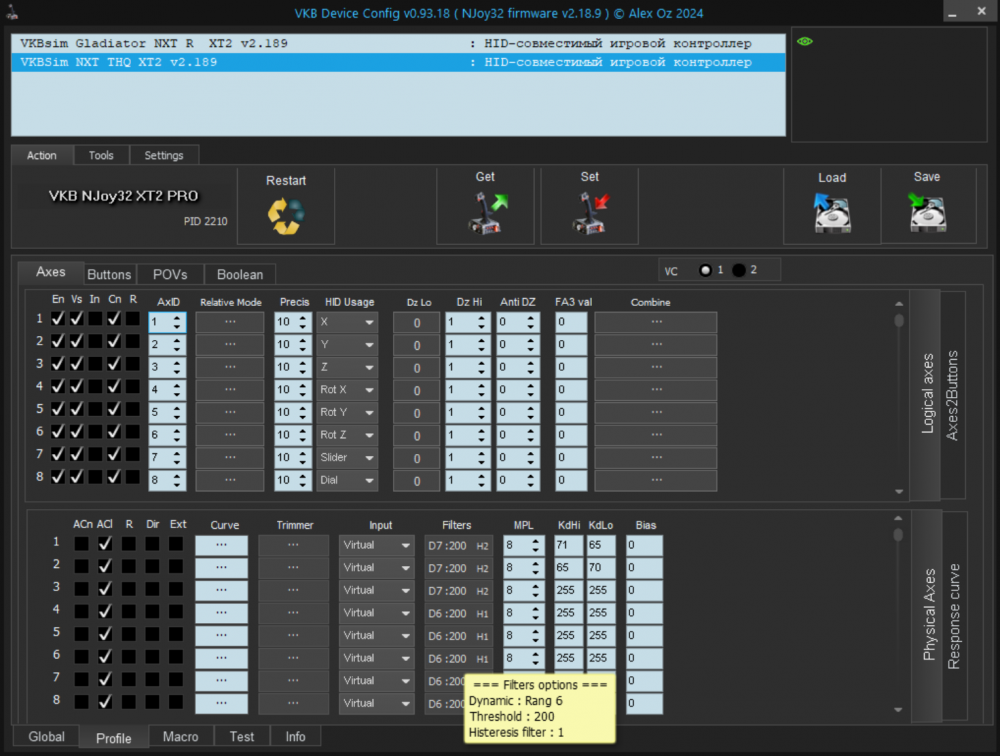This screenshot has width=1000, height=756.
Task: Get configuration from the device
Action: coord(485,206)
